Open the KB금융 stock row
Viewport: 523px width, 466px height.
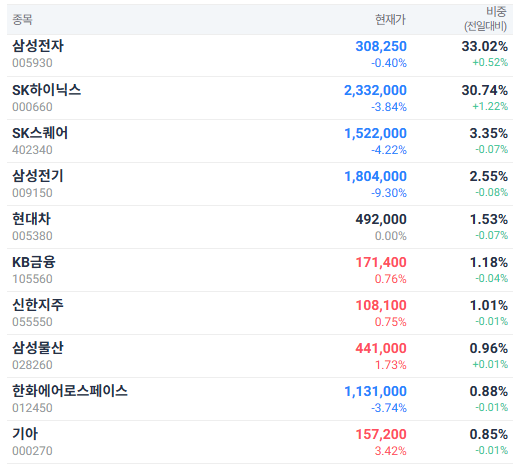click(260, 270)
